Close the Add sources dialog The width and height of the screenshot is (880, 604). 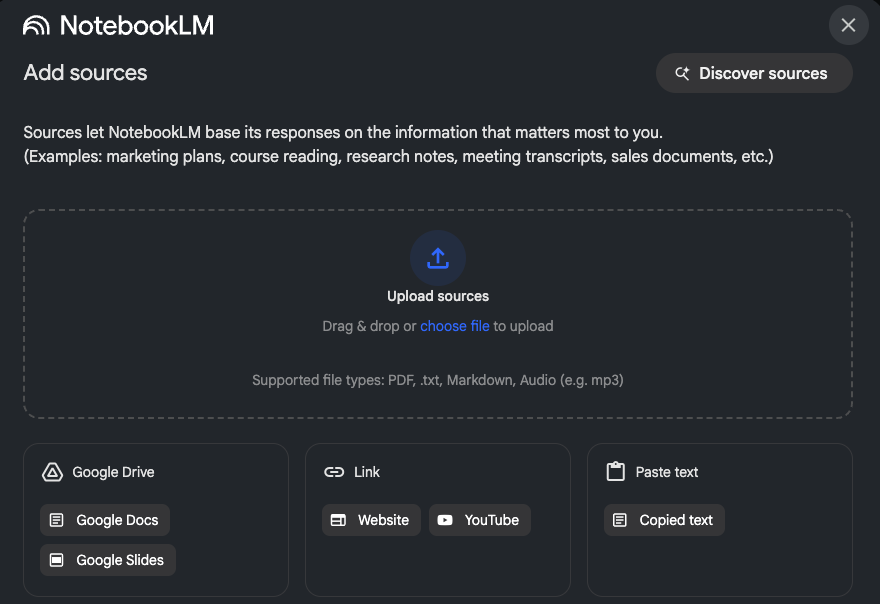point(849,25)
